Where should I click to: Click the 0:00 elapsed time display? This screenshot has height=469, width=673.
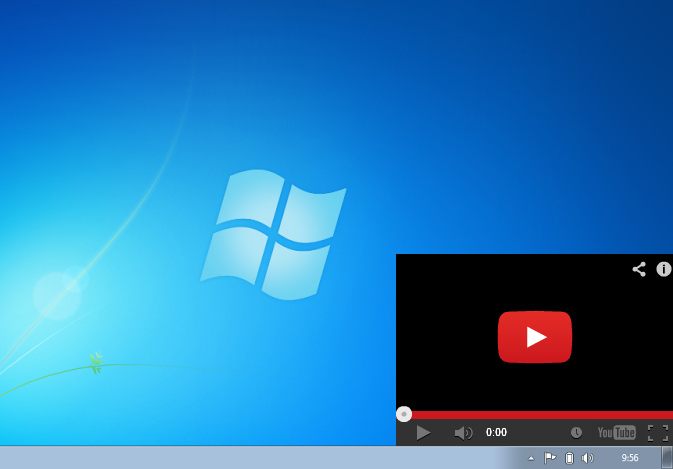click(496, 432)
